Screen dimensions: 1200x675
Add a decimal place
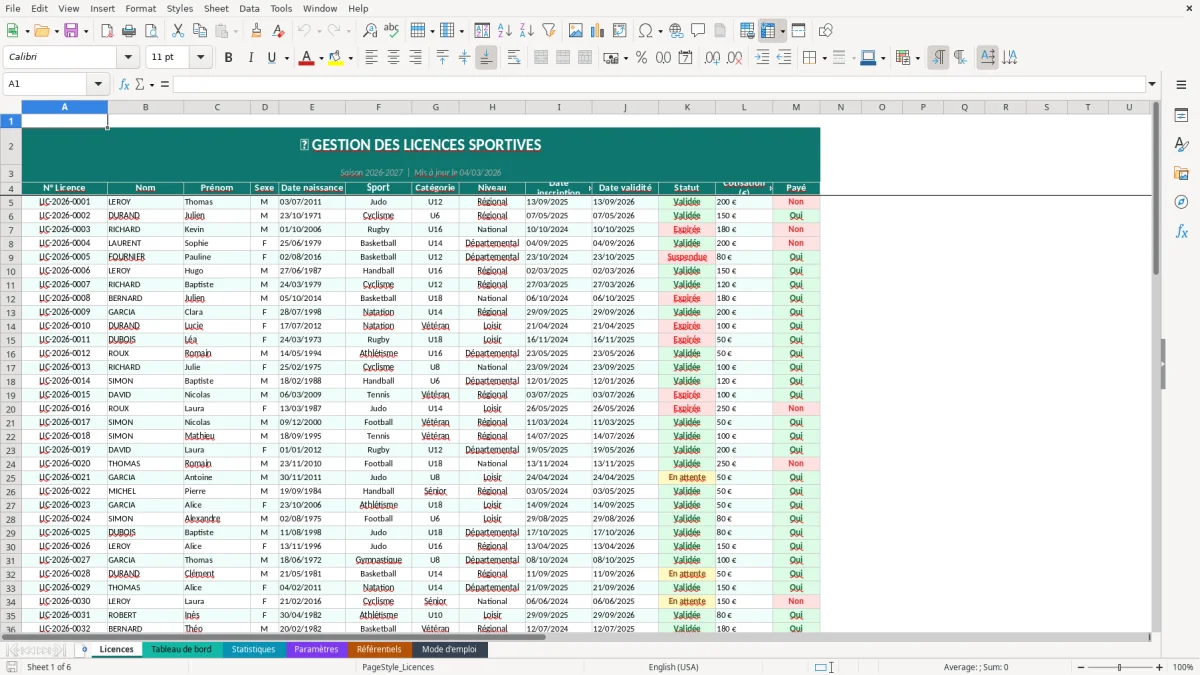712,58
